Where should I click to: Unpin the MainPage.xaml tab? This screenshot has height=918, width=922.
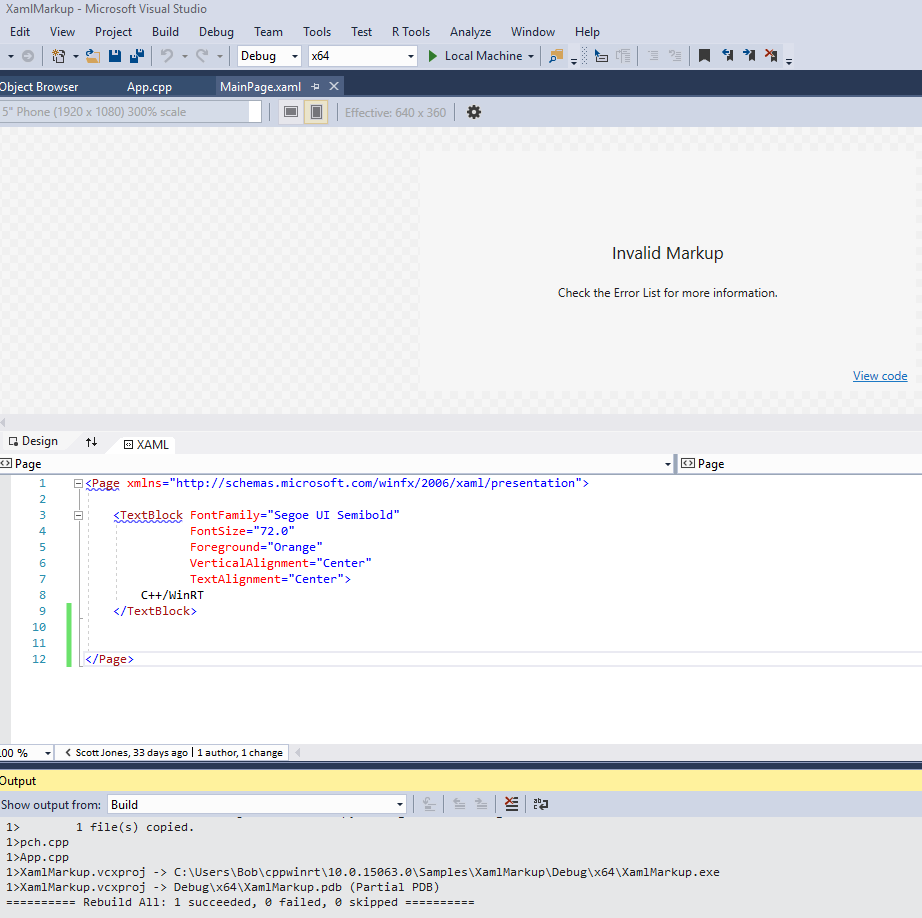pyautogui.click(x=317, y=86)
